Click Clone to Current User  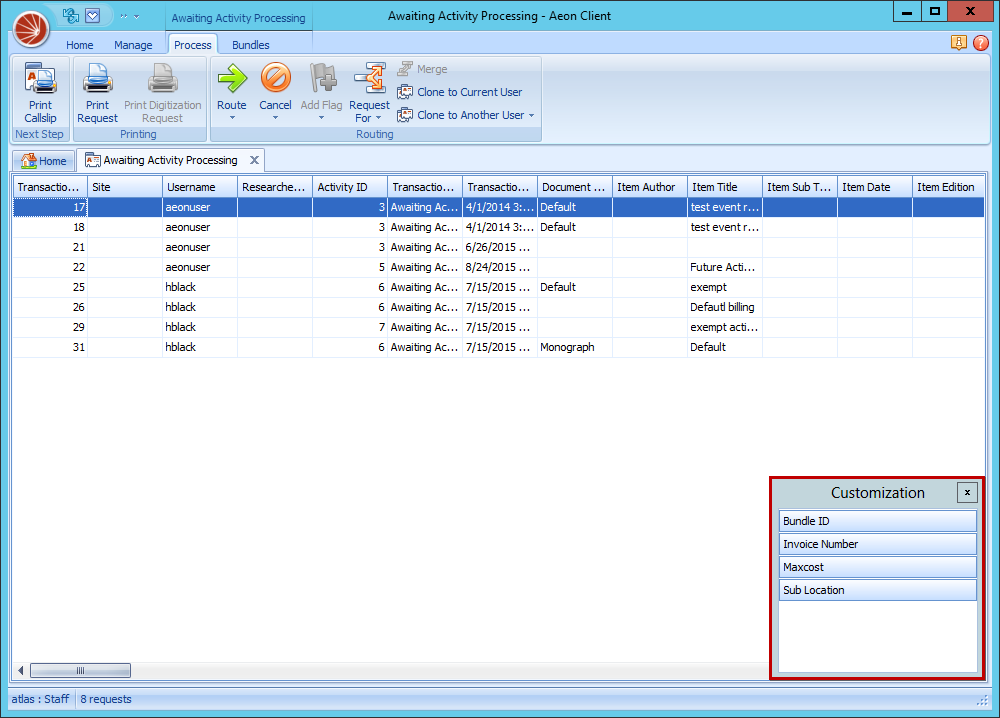[468, 92]
